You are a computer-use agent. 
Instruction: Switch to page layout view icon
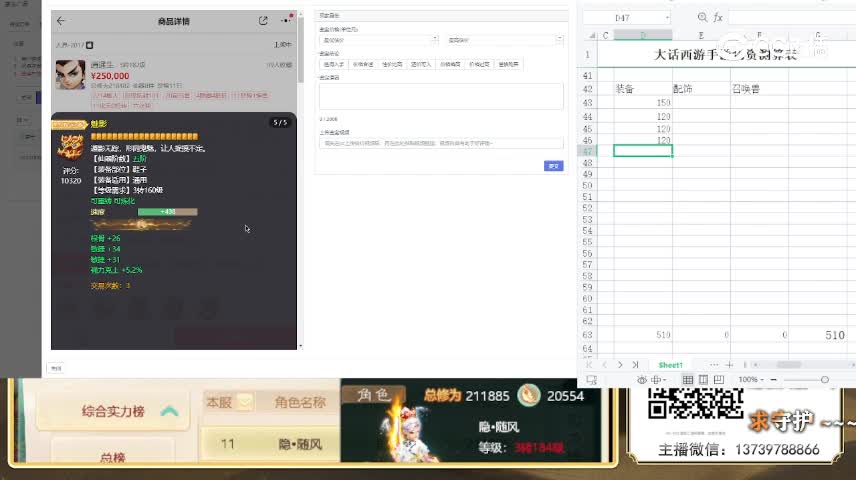(x=703, y=380)
